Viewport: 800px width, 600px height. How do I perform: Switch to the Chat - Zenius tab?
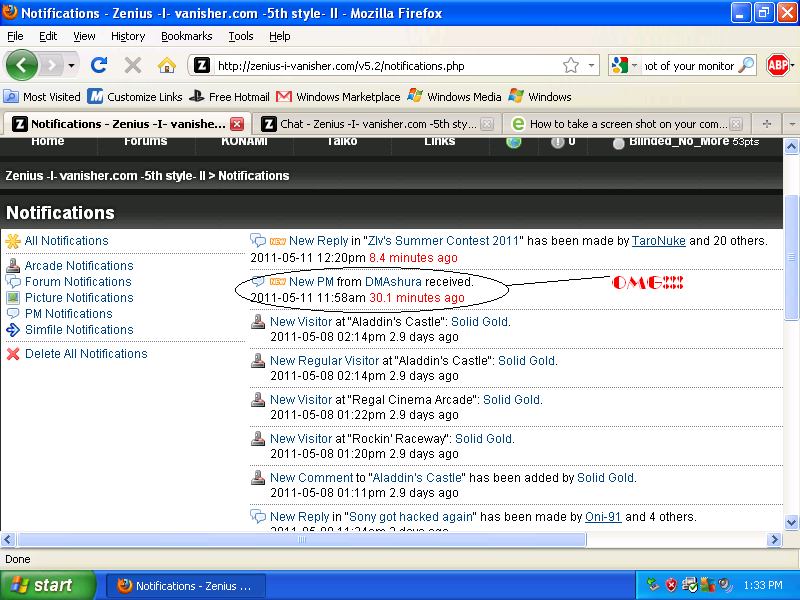tap(377, 124)
